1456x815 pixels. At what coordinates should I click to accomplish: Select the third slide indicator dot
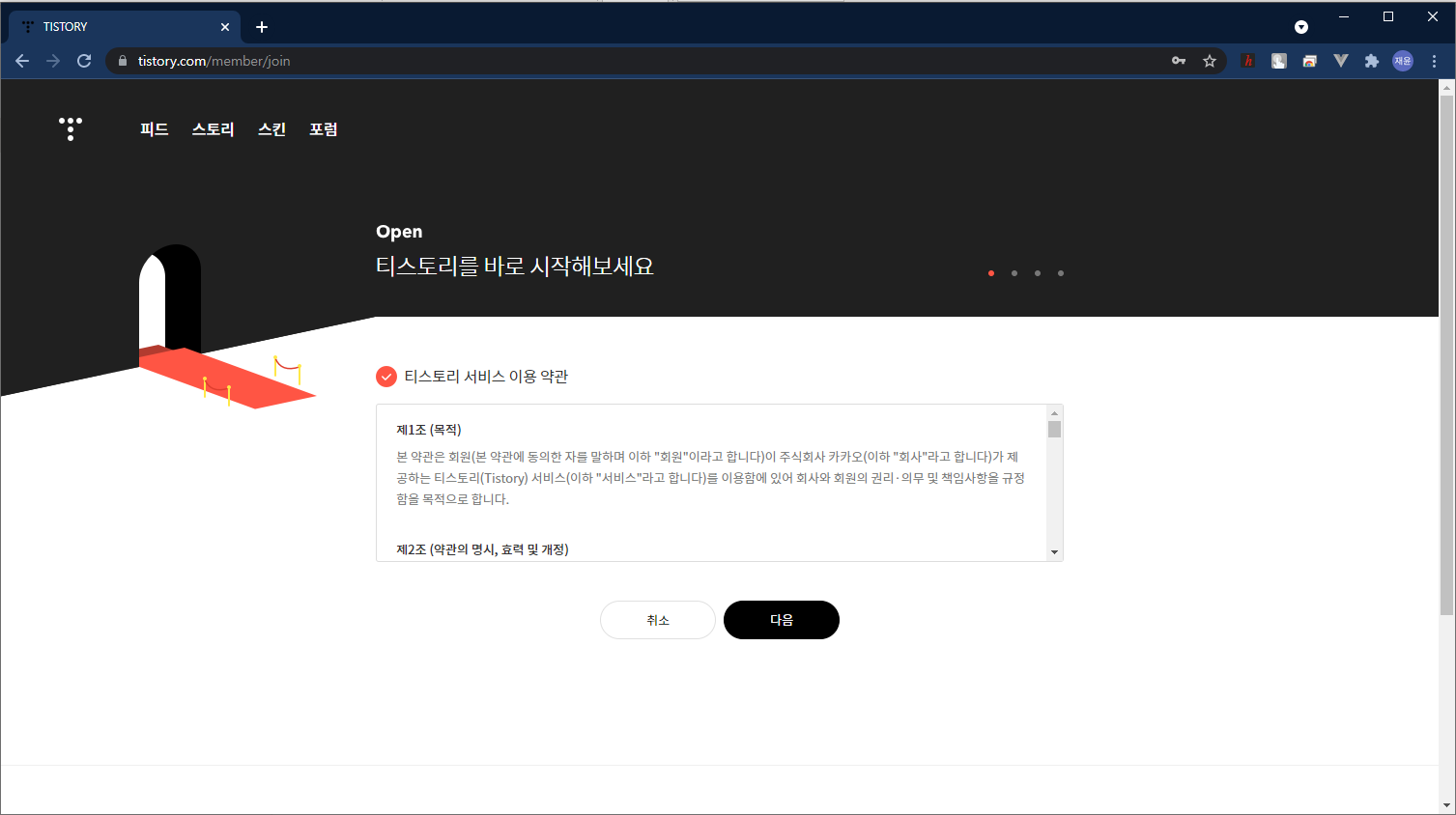click(x=1038, y=273)
